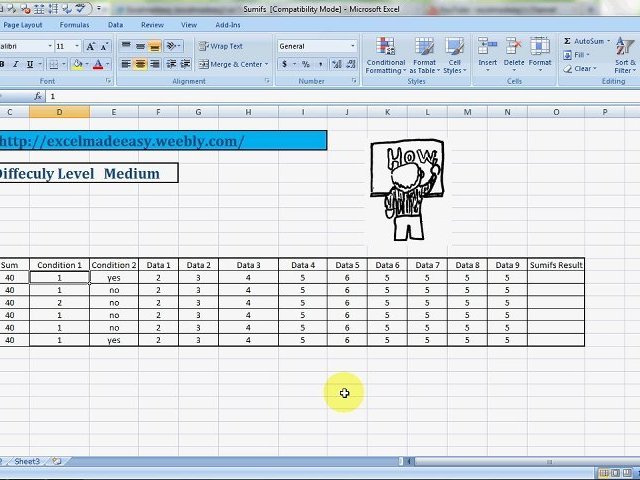Toggle Bottom Align
Viewport: 640px width, 480px height.
tap(154, 46)
